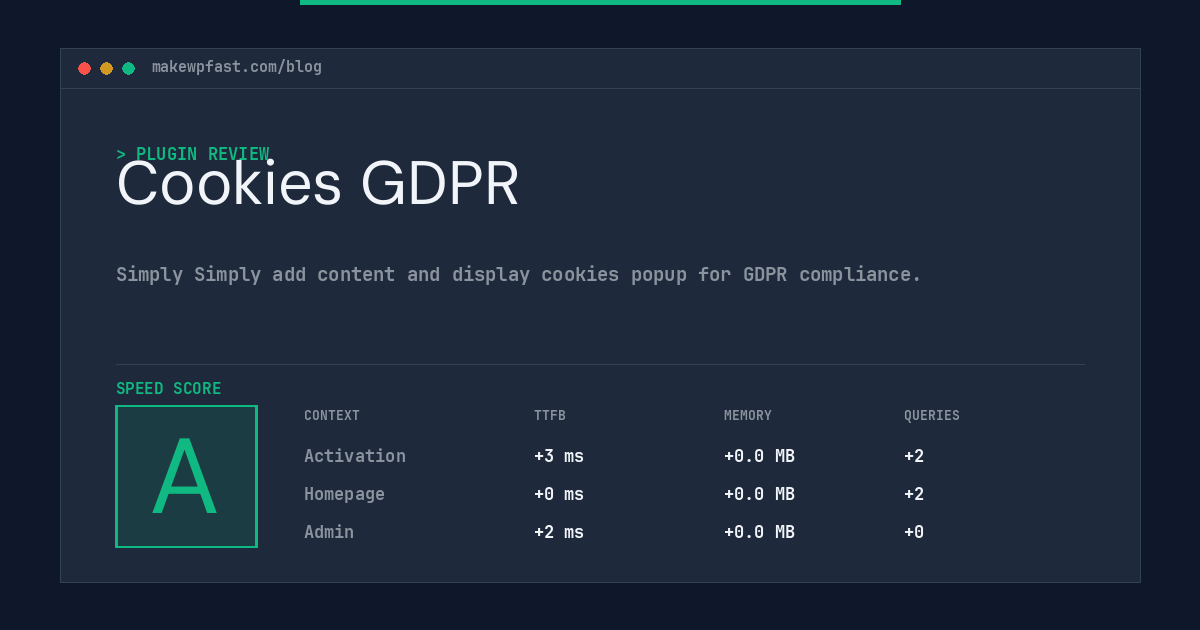Click the Activation memory value
1200x630 pixels.
(759, 456)
